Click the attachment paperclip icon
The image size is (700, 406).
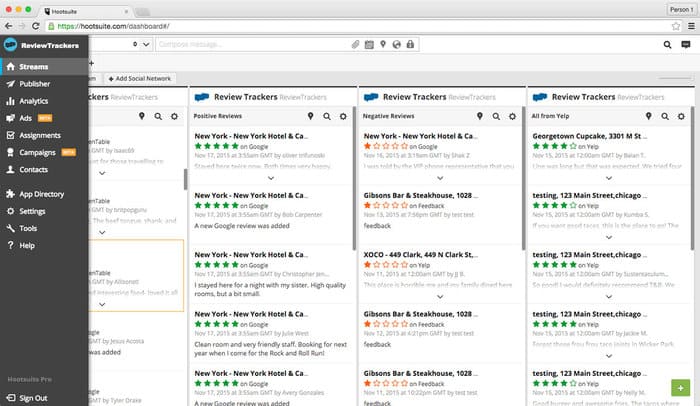tap(355, 44)
